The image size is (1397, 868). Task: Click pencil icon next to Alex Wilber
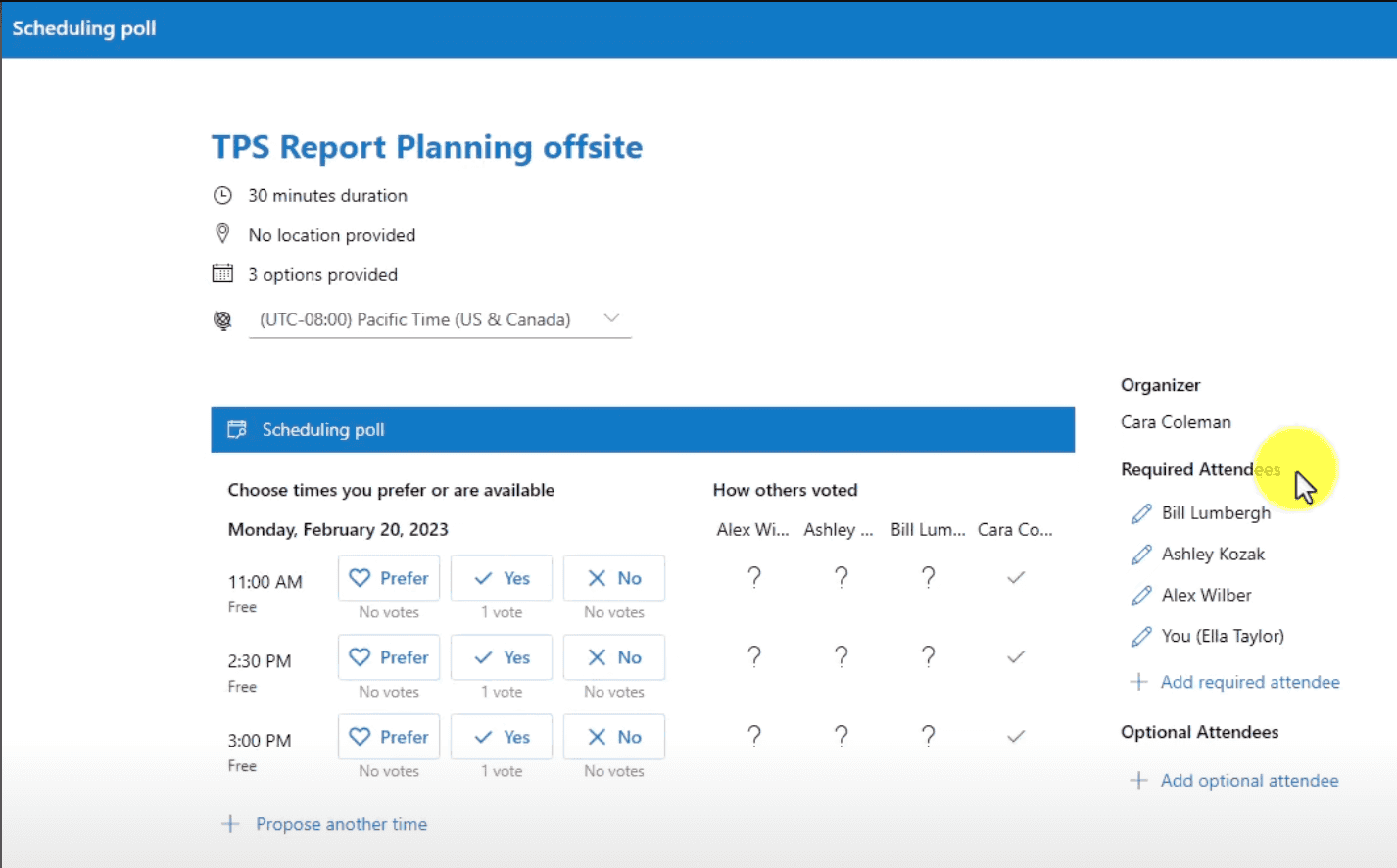[1141, 596]
